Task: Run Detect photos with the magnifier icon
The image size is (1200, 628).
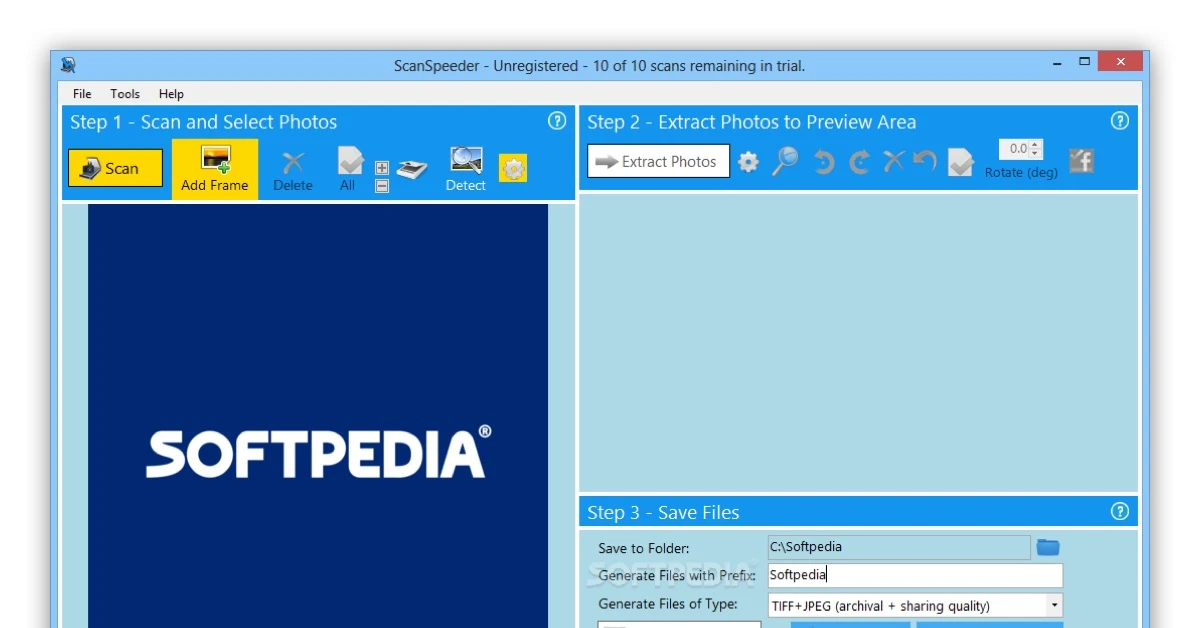Action: point(466,161)
